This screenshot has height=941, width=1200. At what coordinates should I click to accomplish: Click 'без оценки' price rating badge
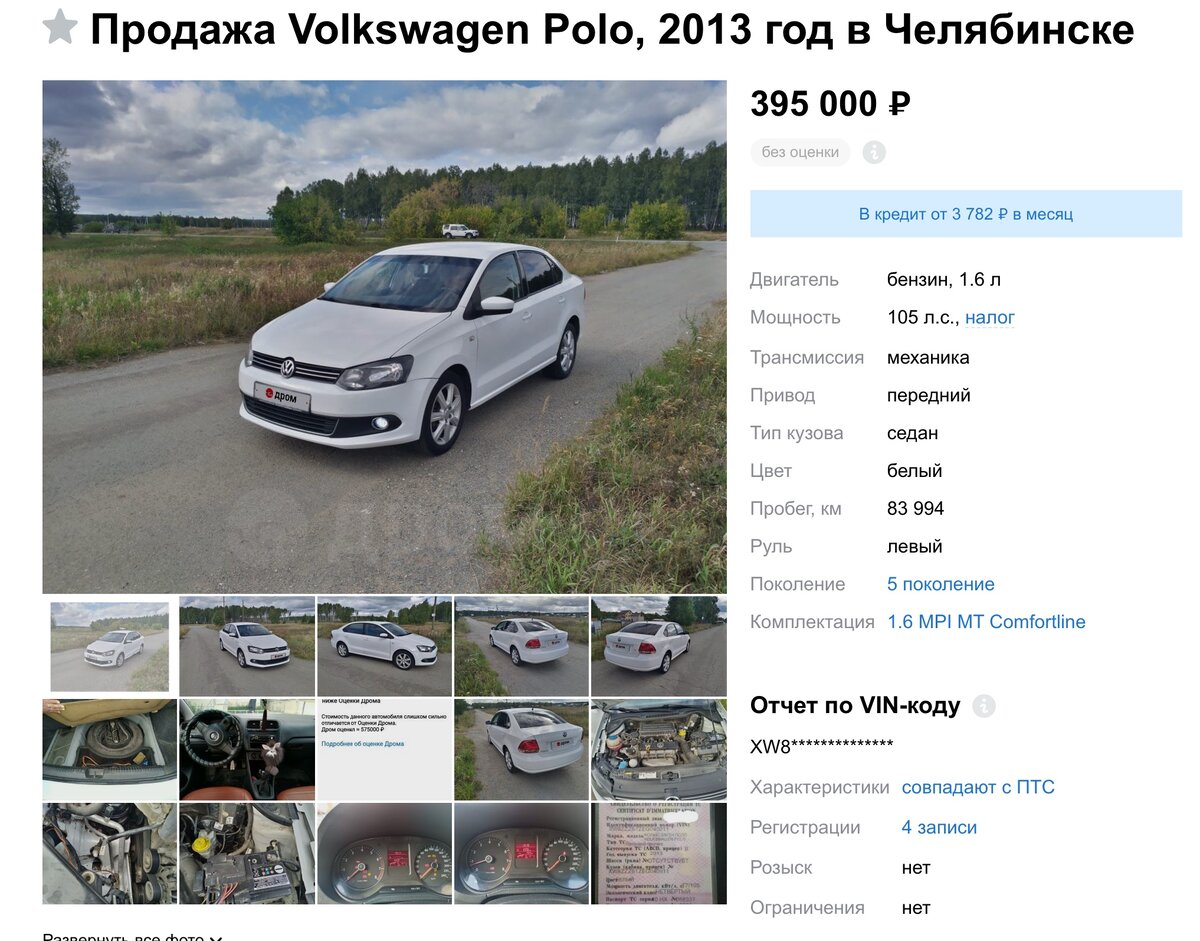(800, 152)
